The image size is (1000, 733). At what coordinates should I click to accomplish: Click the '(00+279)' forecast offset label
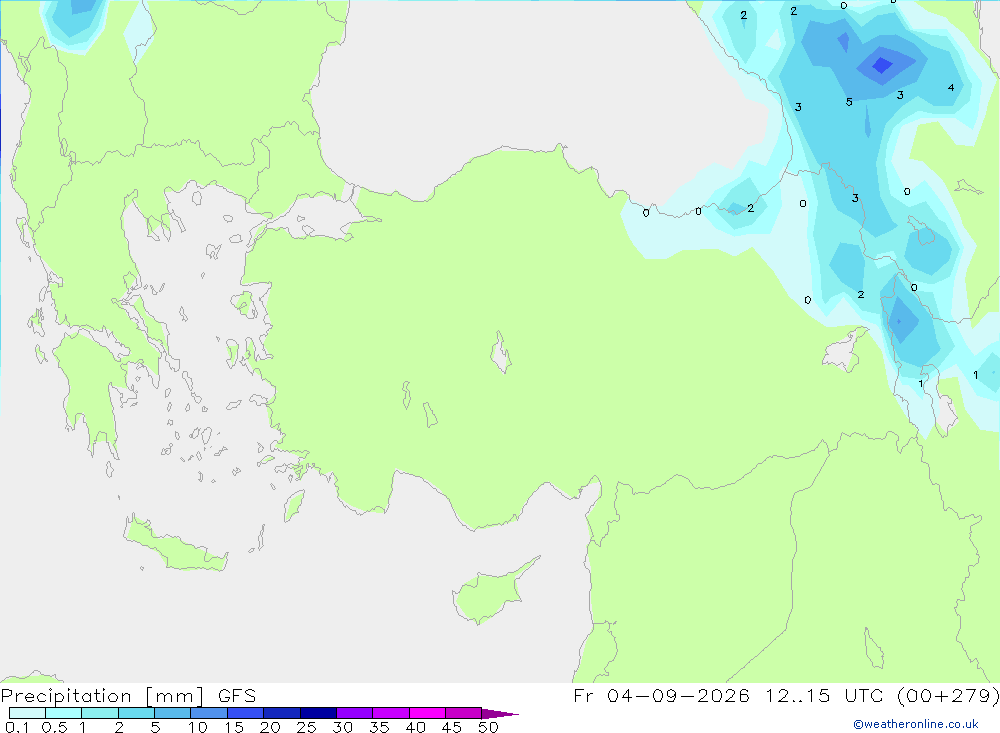tap(948, 695)
